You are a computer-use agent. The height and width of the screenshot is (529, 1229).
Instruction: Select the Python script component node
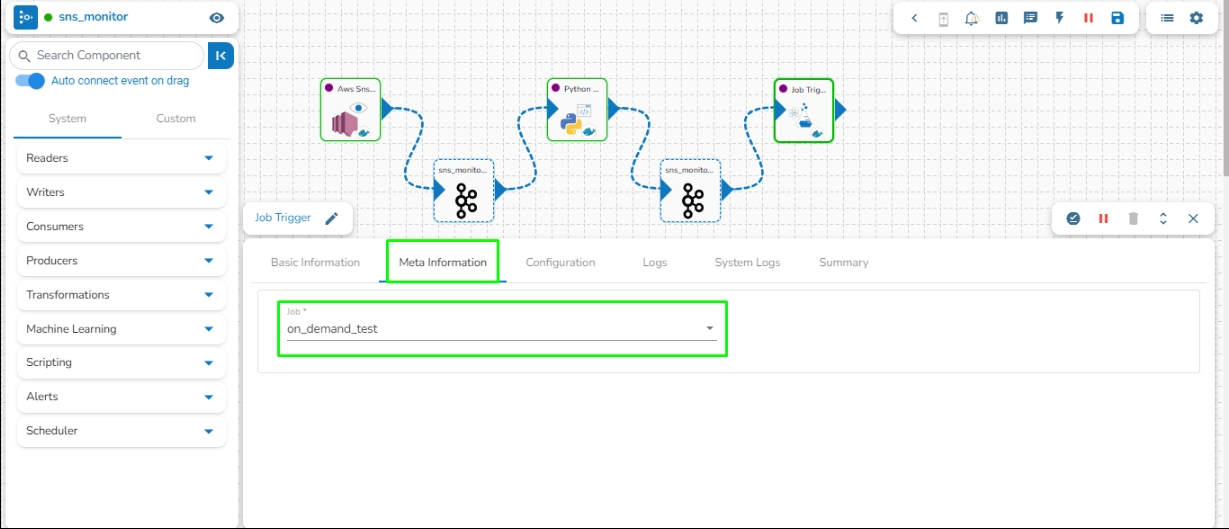coord(577,110)
